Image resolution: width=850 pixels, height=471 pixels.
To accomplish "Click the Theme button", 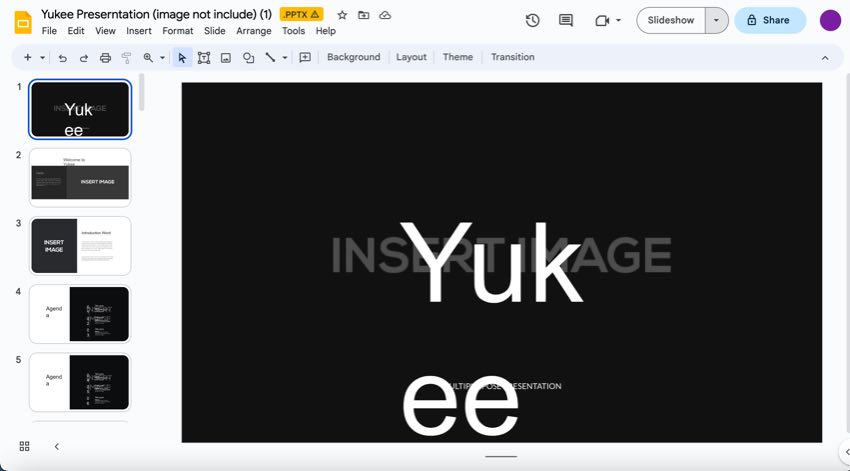I will (458, 57).
